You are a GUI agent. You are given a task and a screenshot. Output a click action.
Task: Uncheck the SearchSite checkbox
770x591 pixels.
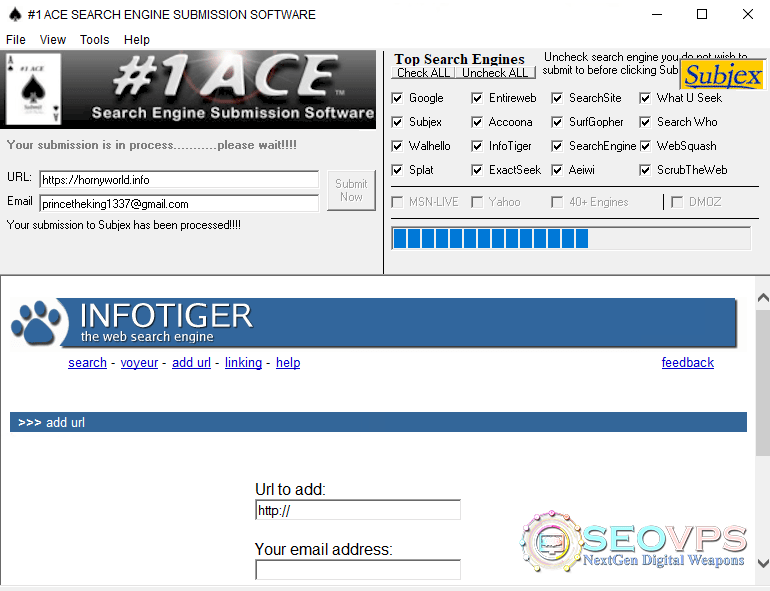557,98
